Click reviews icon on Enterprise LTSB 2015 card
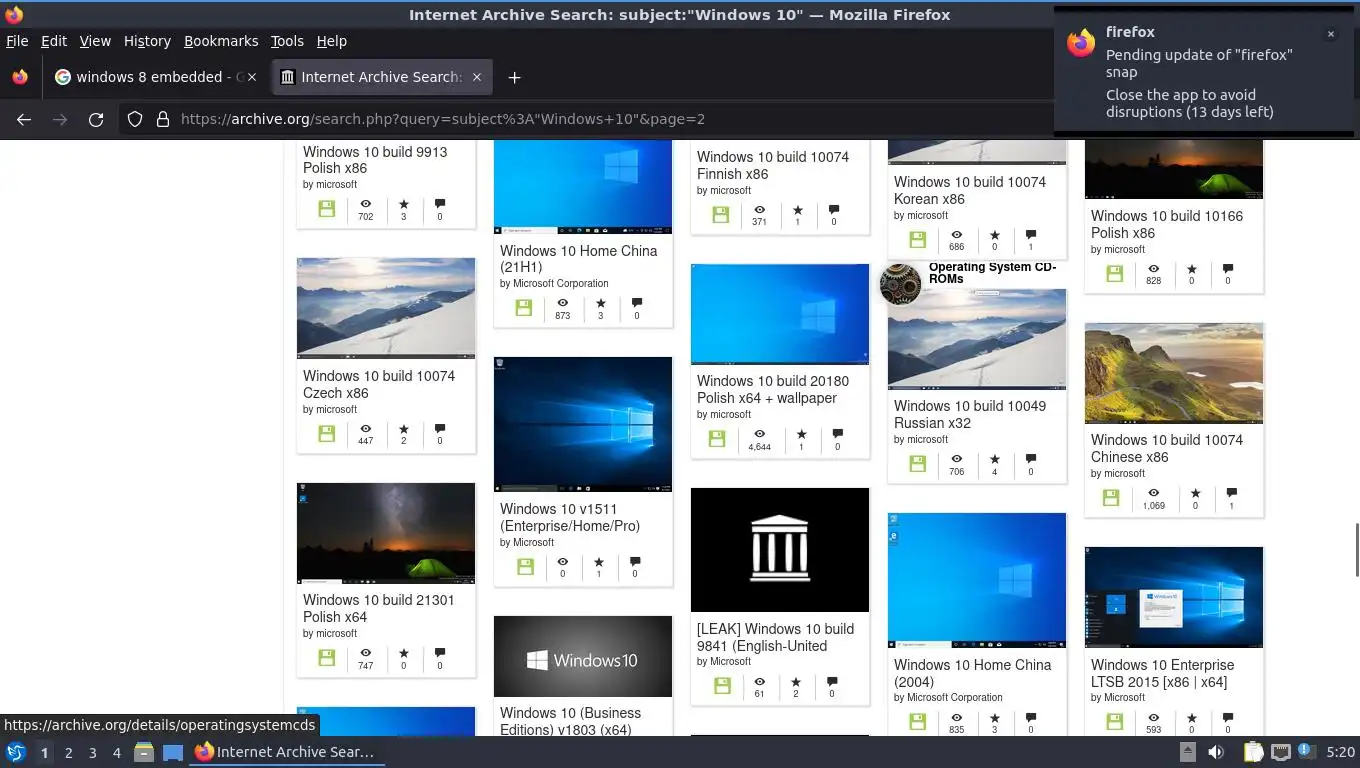 [1228, 717]
